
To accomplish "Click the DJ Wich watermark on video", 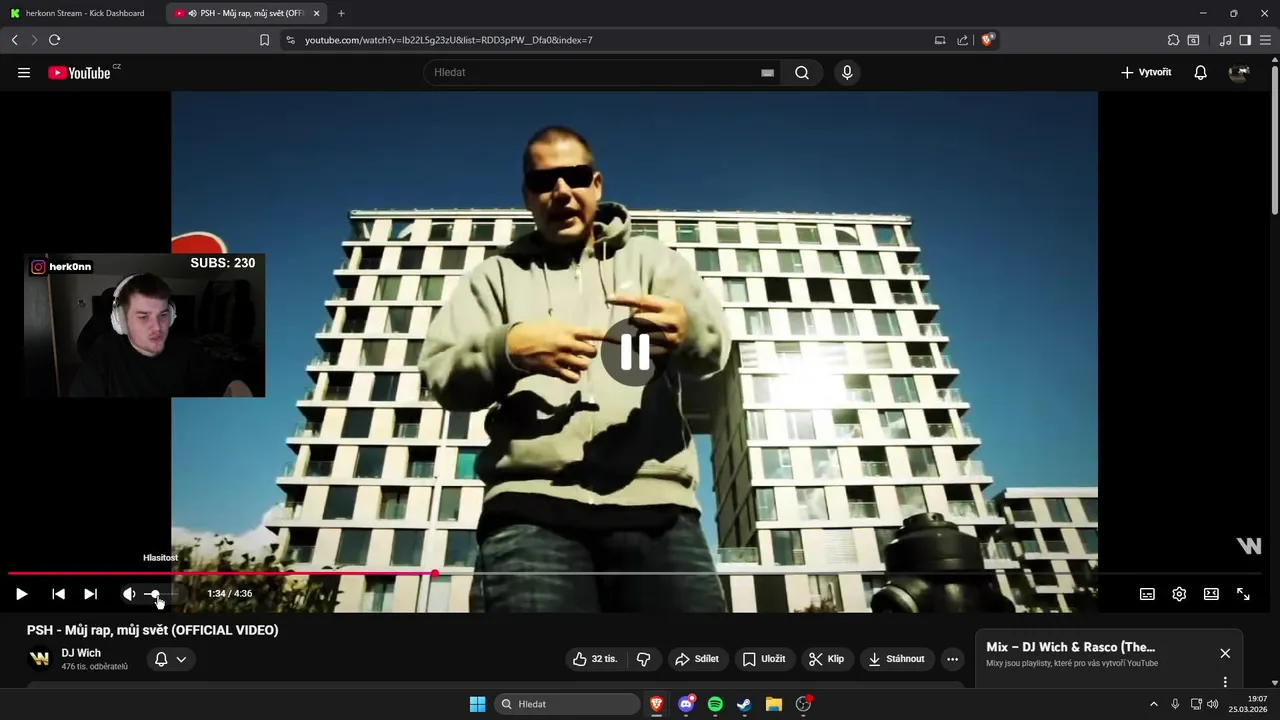I will [x=1249, y=545].
